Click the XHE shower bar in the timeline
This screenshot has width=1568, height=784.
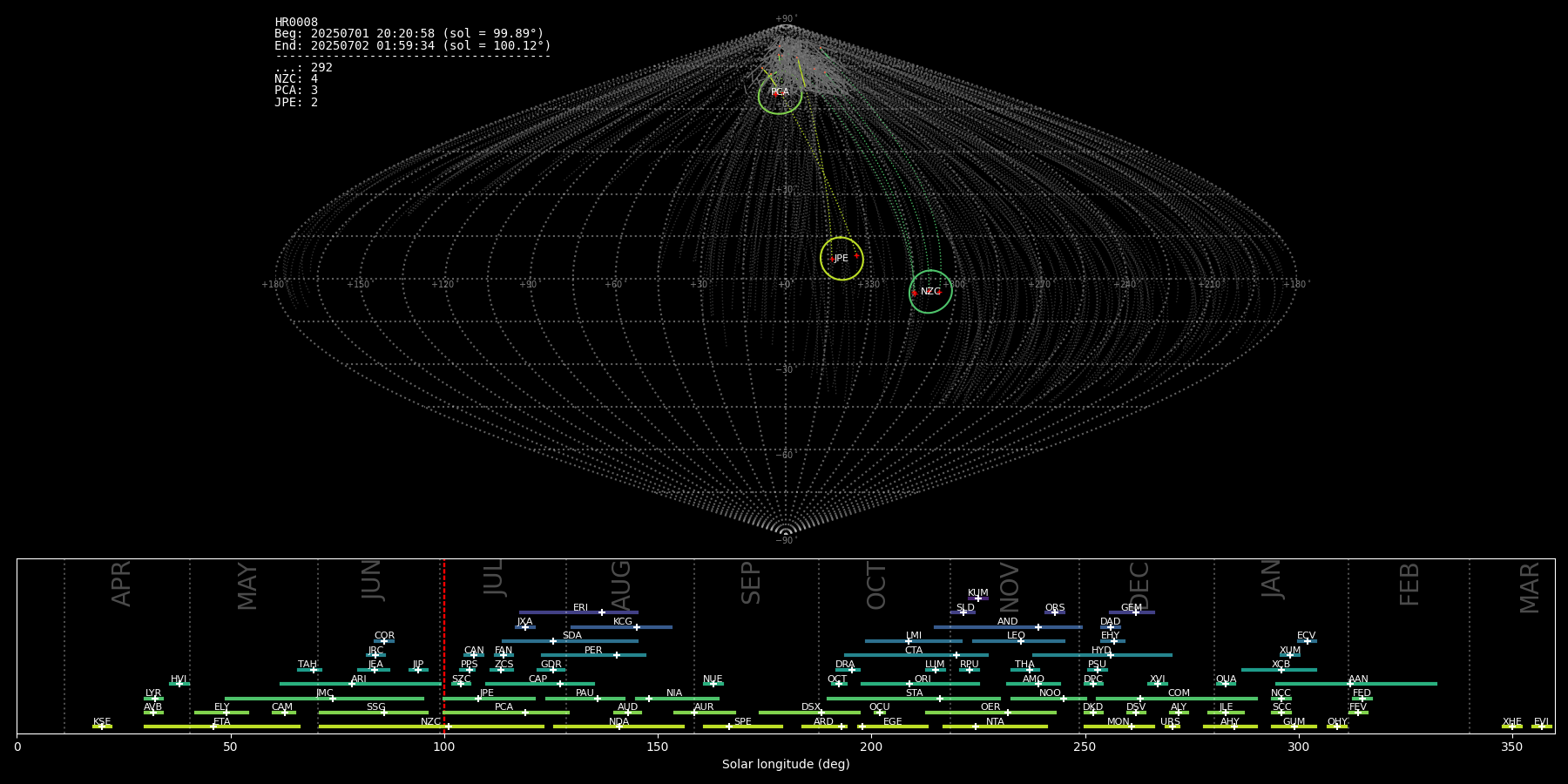1512,727
